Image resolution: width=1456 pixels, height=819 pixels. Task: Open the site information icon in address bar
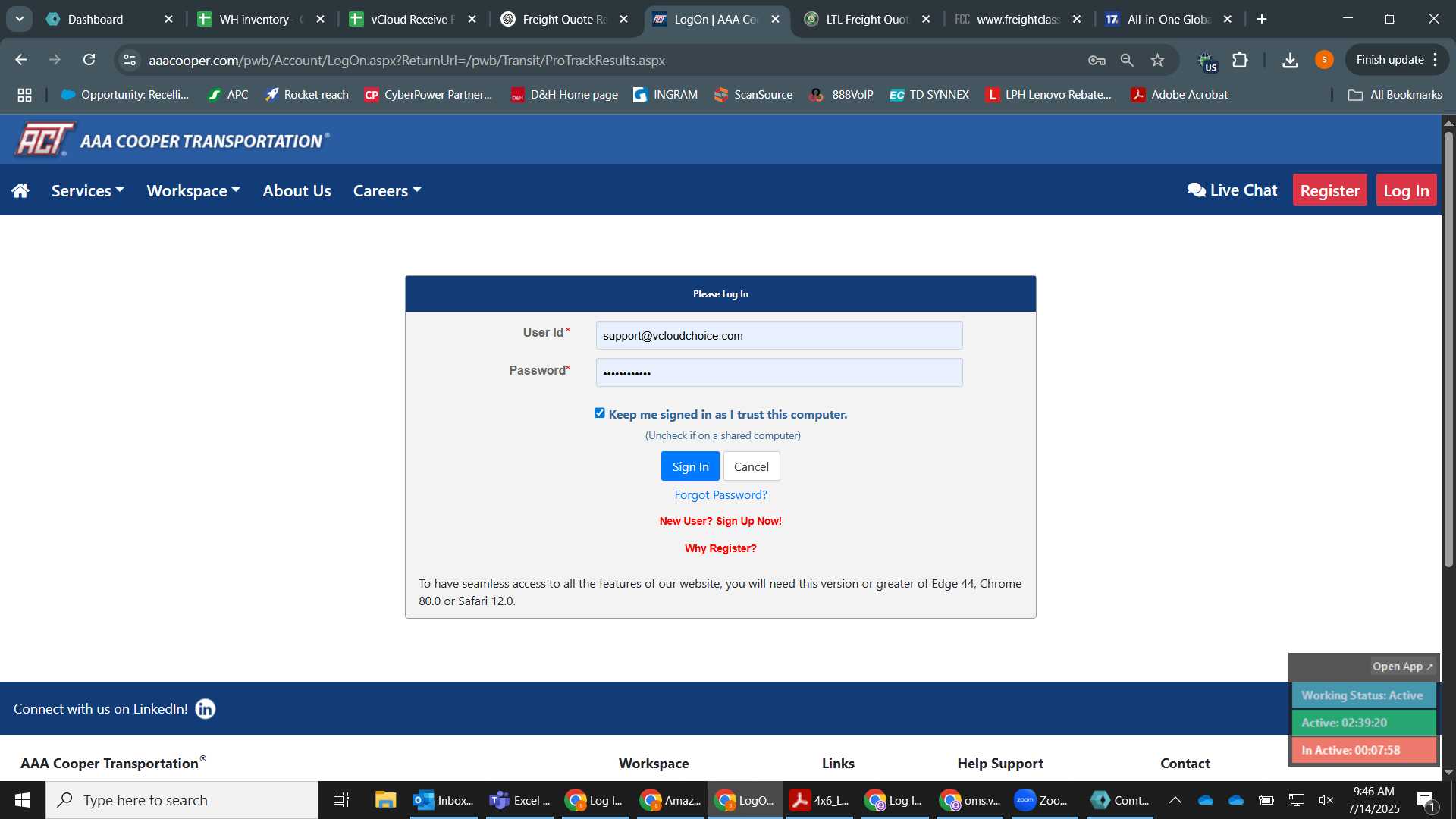click(130, 60)
